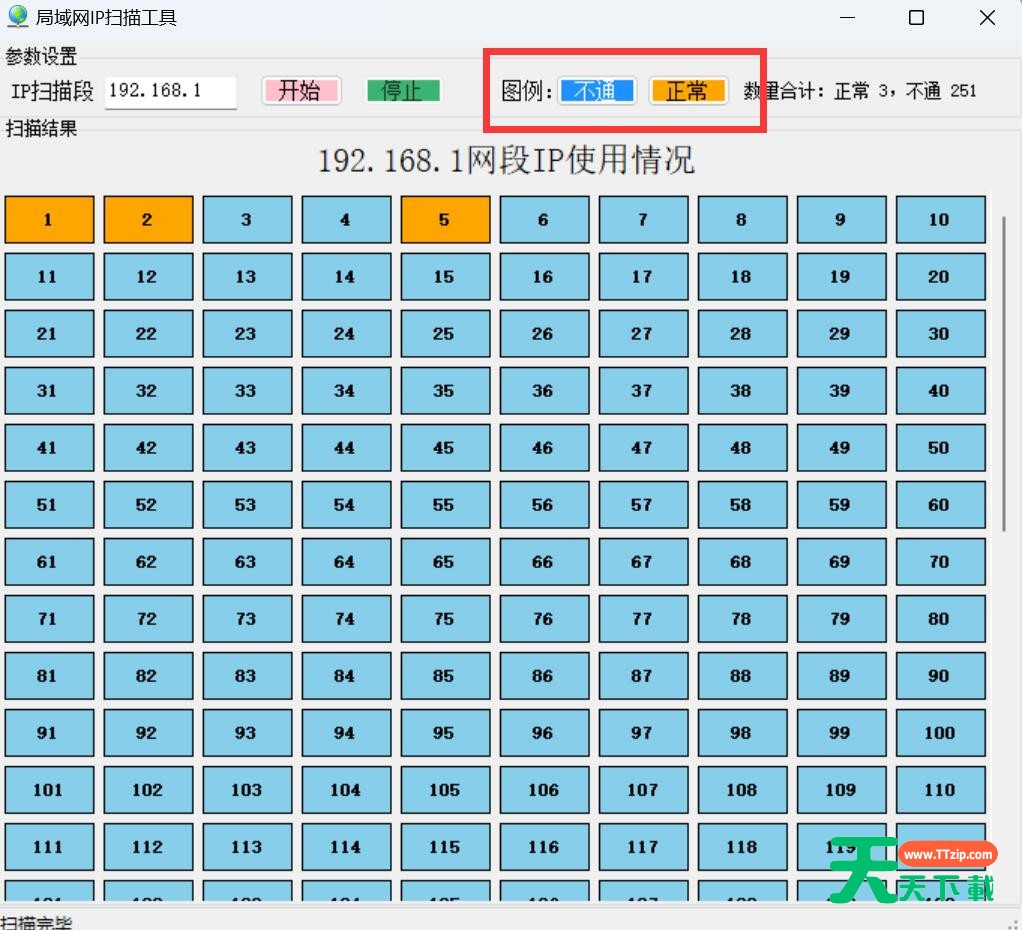Click the vertical scrollbar in results panel
This screenshot has height=930, width=1022.
click(x=1004, y=370)
